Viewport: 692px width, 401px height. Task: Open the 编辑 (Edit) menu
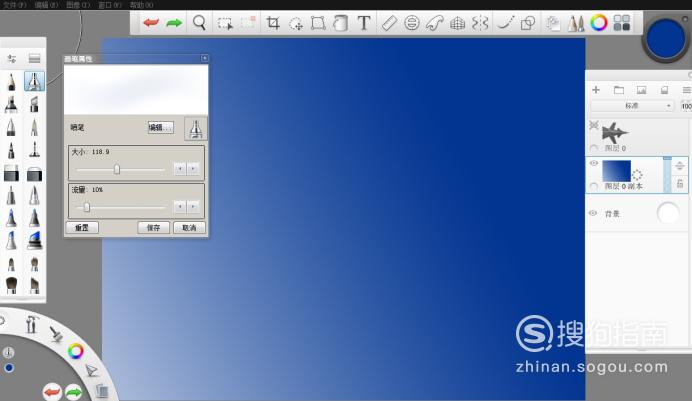46,5
